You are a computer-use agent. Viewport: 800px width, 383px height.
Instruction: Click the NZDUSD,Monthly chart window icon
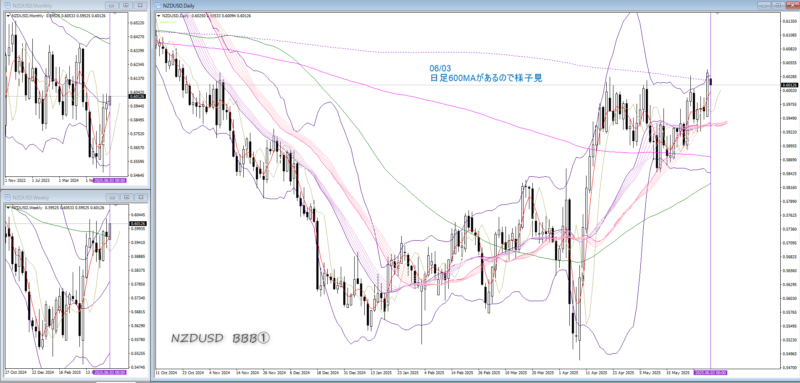coord(7,5)
